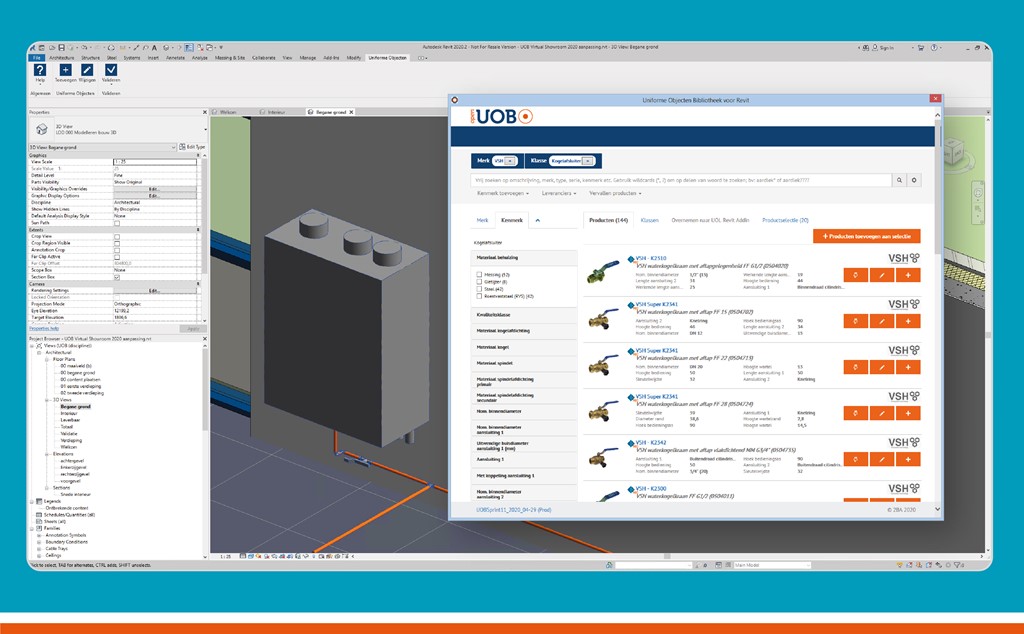Collapse the Floor Plans tree node
The height and width of the screenshot is (634, 1024).
(x=47, y=360)
